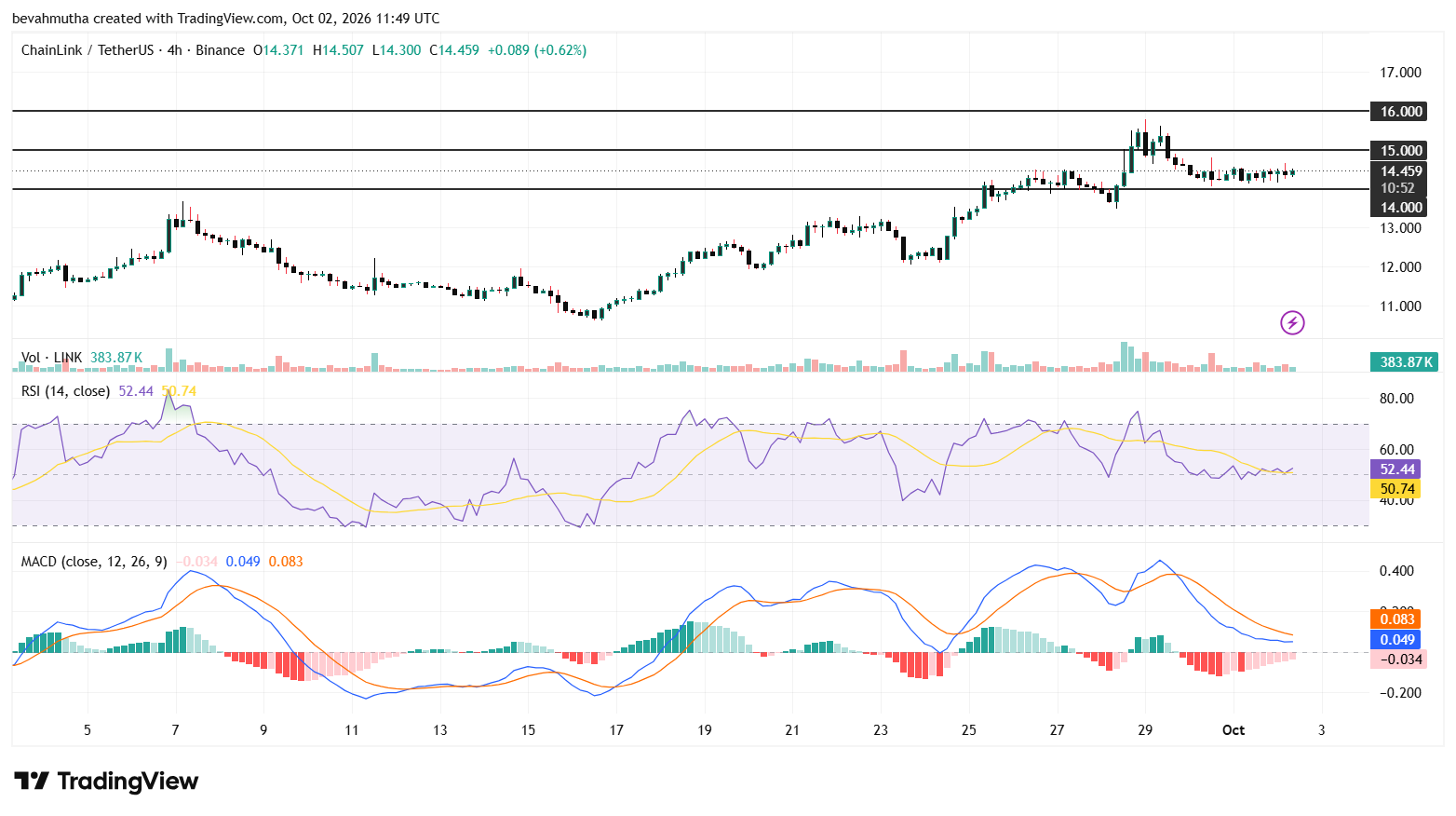
Task: Click the 17 date label on time axis
Action: pyautogui.click(x=616, y=730)
